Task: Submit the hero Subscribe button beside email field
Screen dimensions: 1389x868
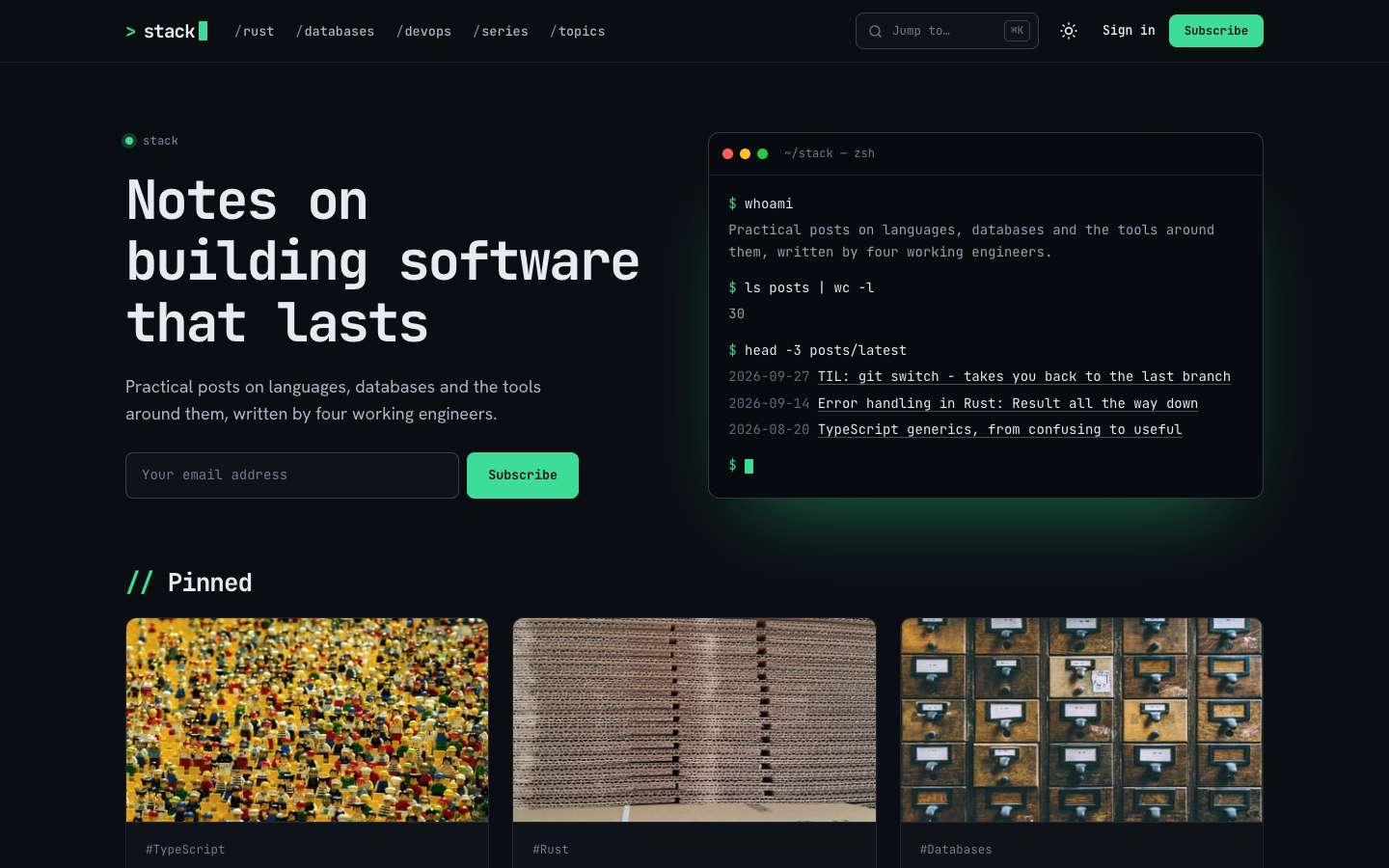Action: pos(523,475)
